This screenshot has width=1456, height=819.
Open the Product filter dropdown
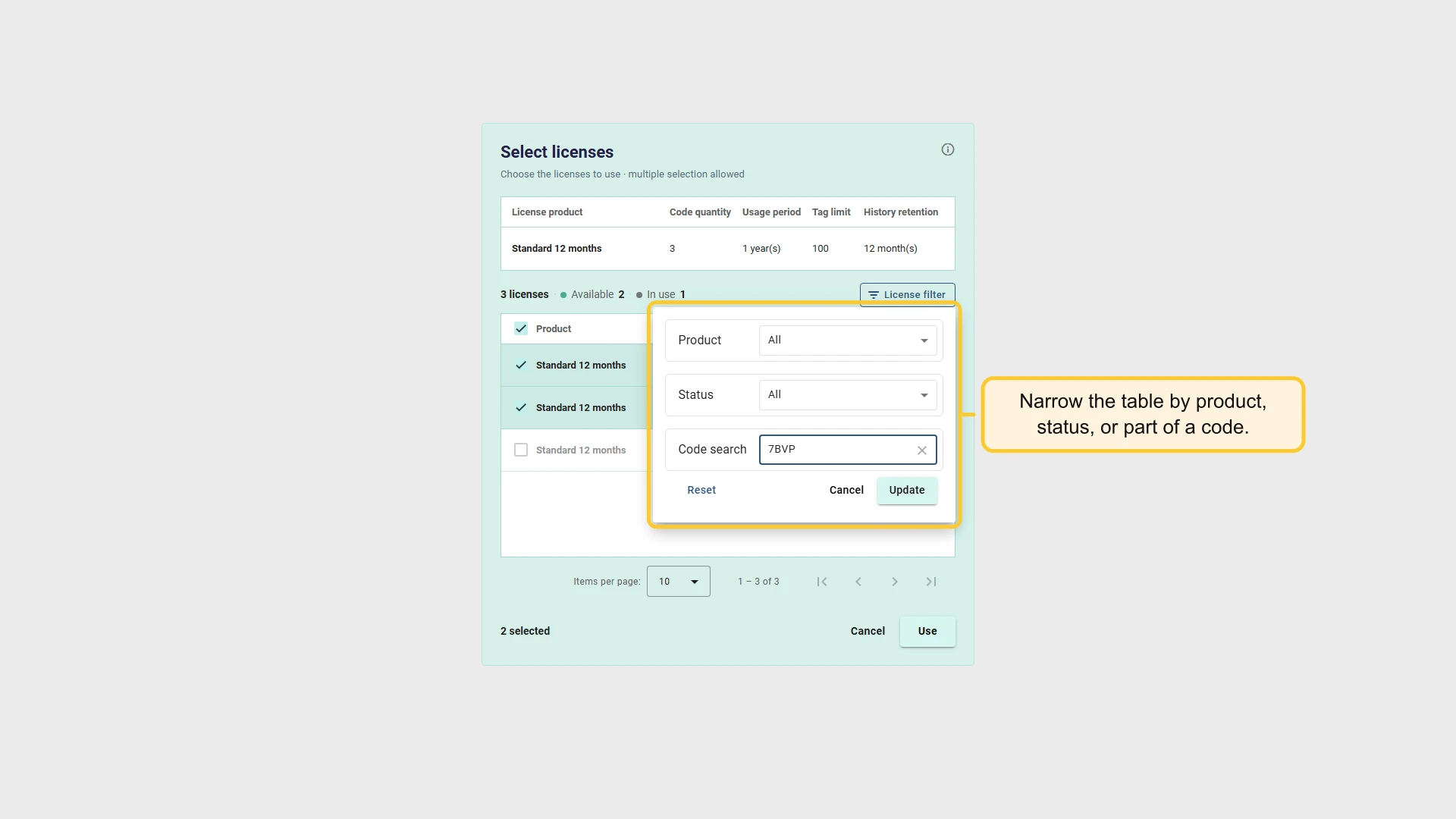point(848,340)
